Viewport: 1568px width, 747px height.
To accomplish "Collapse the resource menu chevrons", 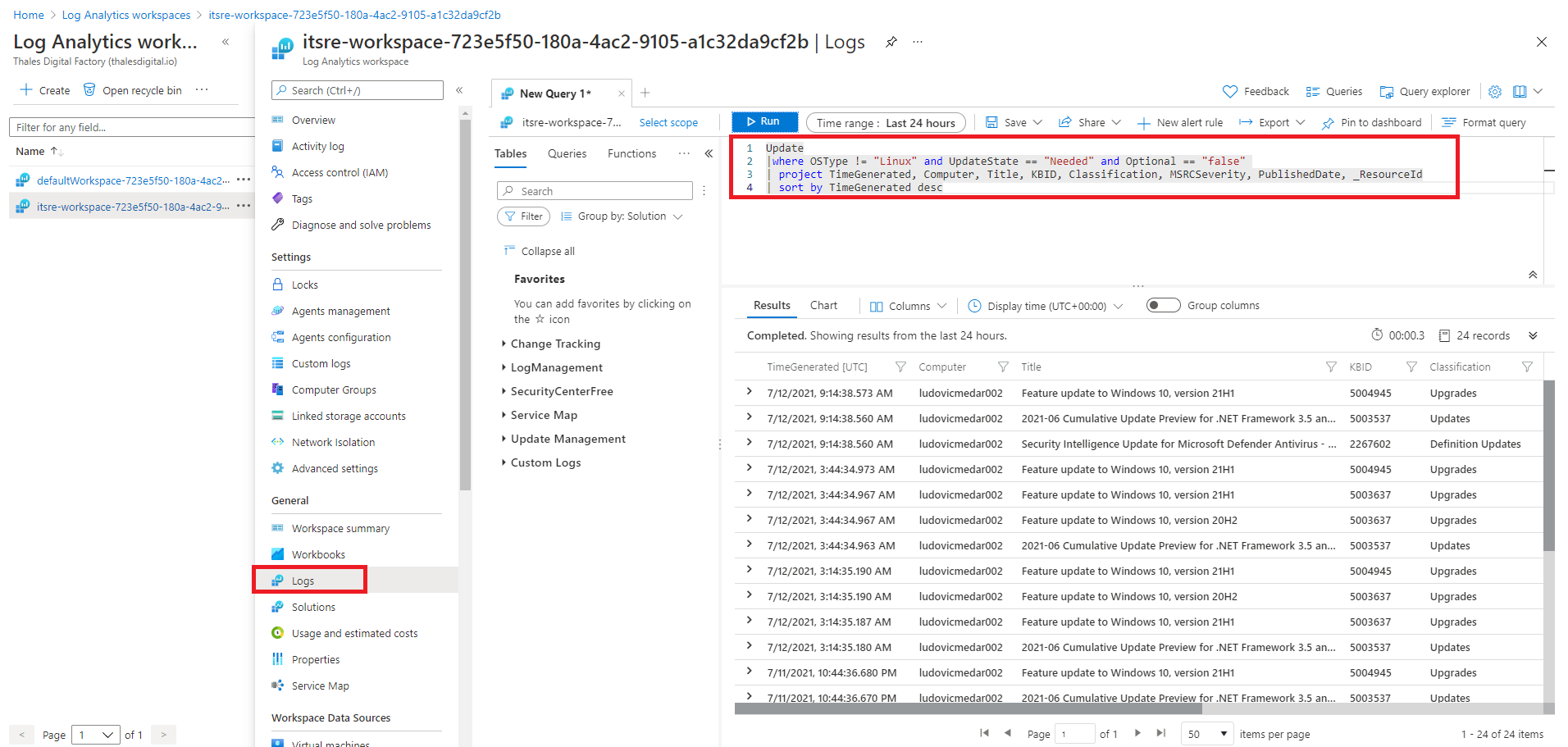I will point(459,90).
